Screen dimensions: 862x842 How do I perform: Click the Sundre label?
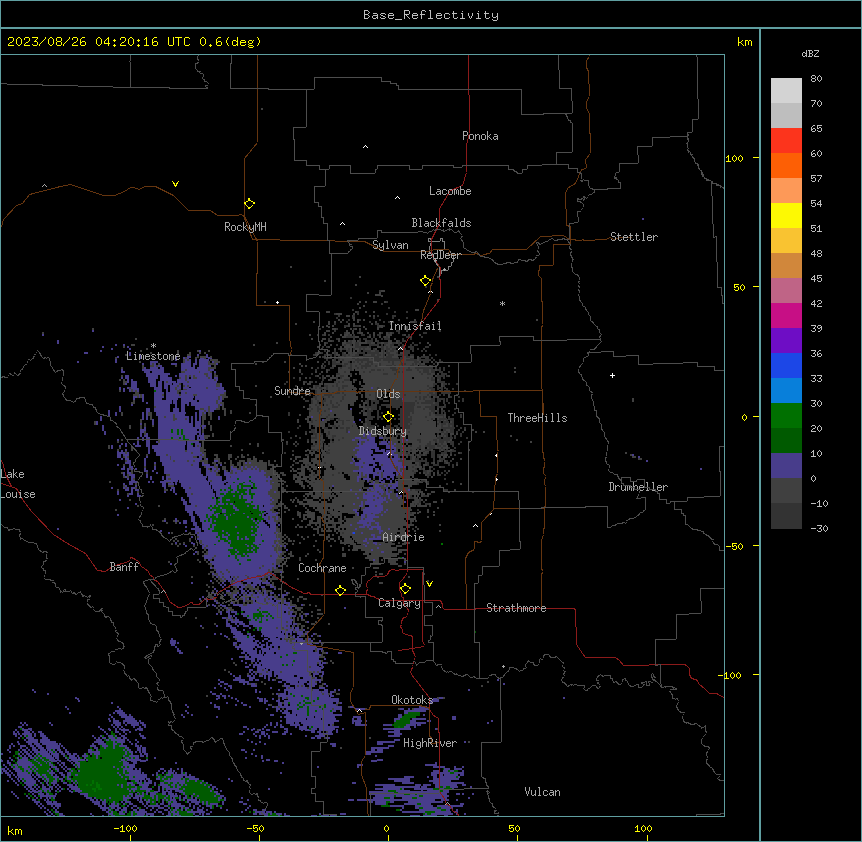click(292, 391)
